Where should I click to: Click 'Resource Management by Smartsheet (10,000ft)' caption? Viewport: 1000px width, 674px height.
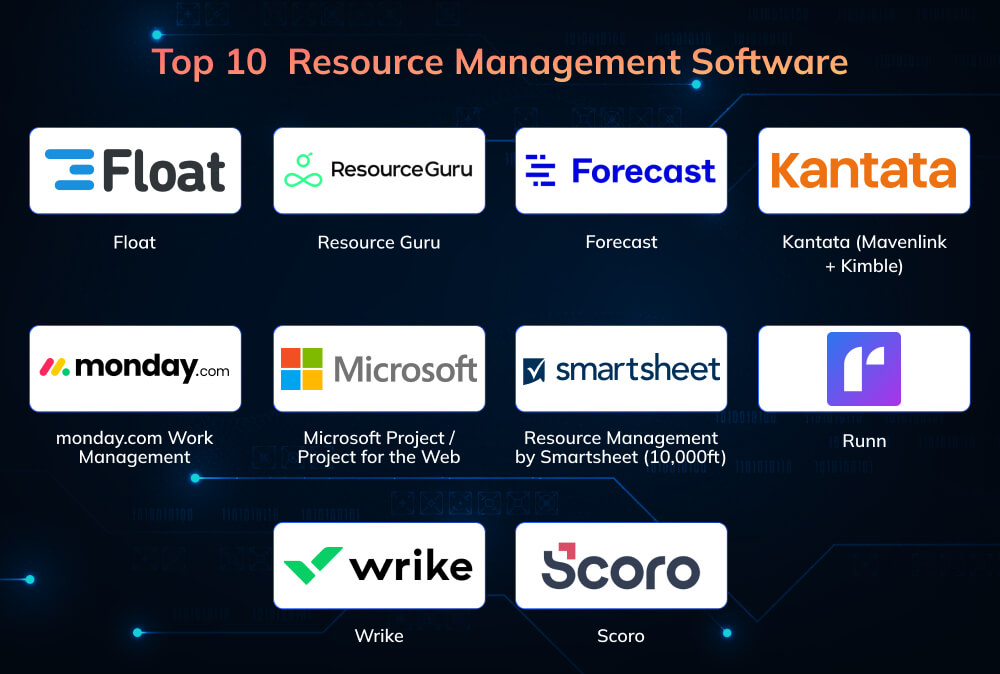(621, 448)
